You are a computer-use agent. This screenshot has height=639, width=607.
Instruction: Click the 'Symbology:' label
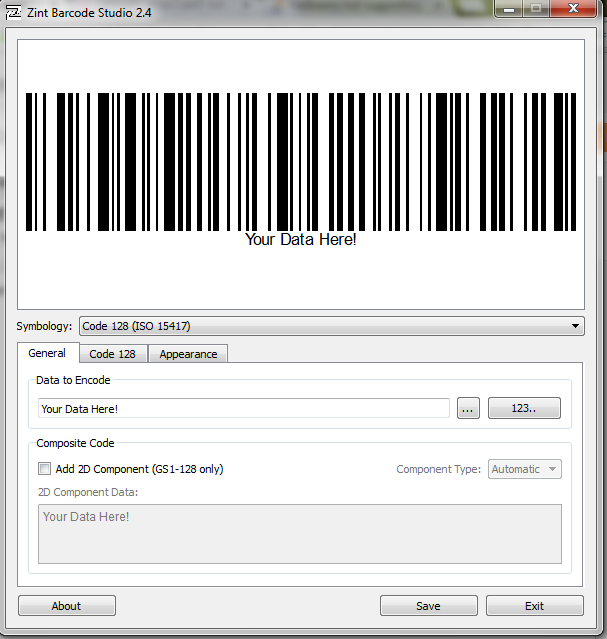44,326
